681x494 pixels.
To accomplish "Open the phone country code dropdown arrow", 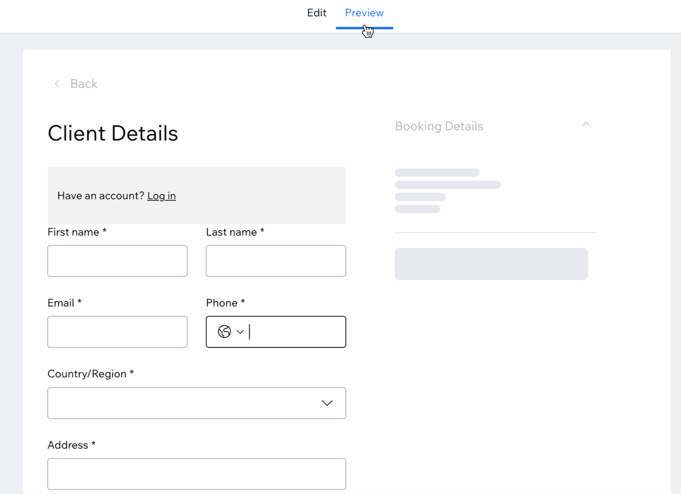I will [x=240, y=332].
